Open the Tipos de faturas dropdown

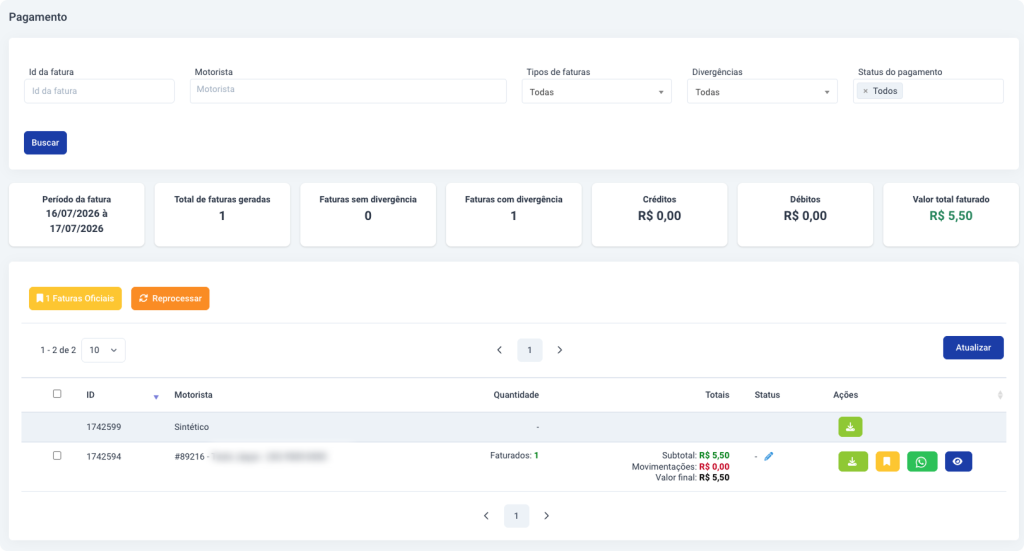596,91
